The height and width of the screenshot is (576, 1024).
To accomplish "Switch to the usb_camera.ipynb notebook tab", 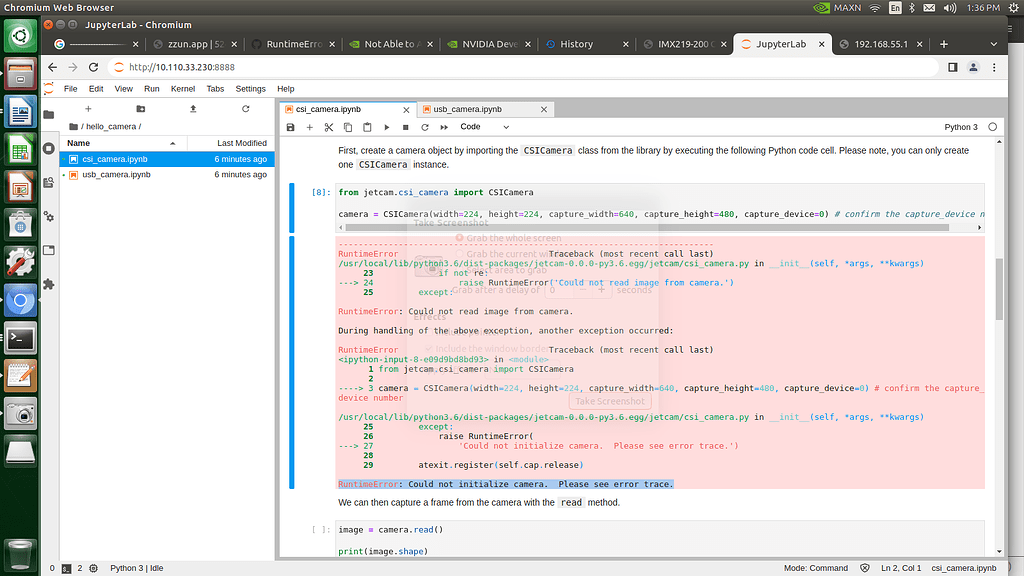I will 467,108.
